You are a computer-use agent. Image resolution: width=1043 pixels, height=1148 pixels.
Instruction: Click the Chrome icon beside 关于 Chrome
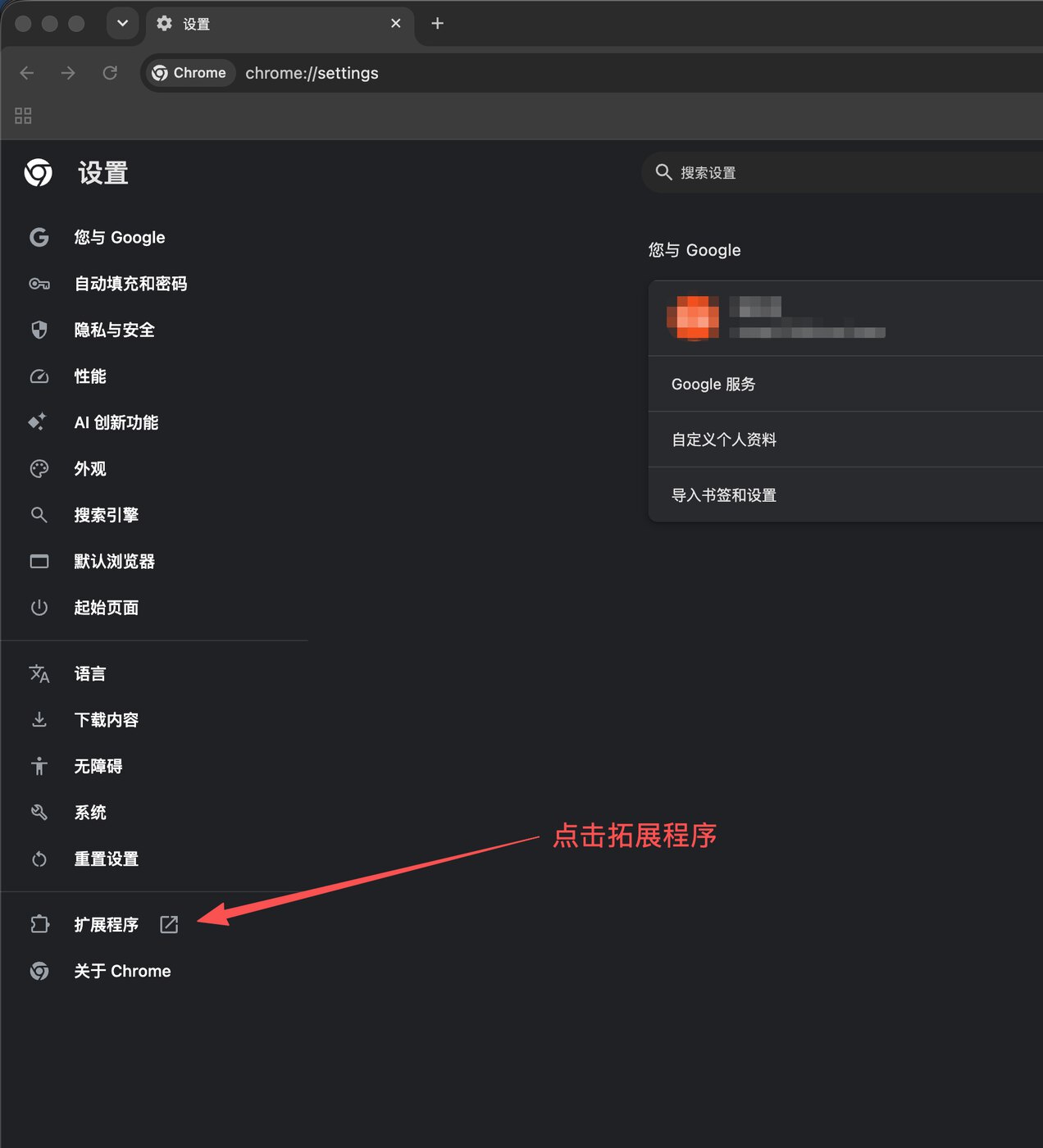click(x=39, y=971)
